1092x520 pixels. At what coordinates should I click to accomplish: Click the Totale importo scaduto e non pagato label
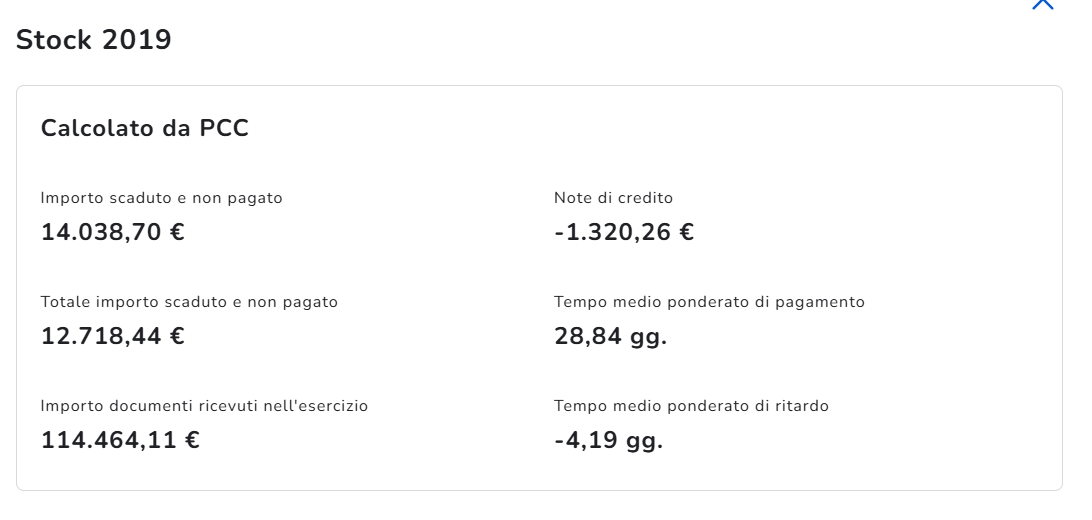point(189,302)
